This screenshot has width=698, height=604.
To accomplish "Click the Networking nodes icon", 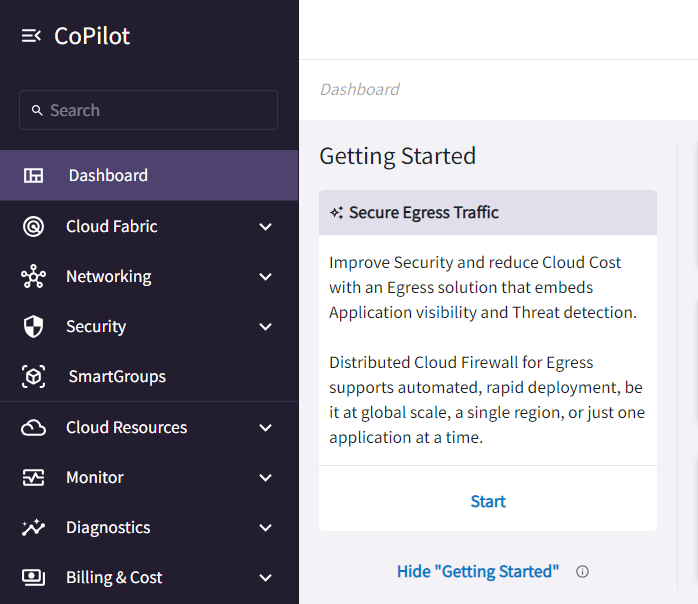I will (x=33, y=277).
